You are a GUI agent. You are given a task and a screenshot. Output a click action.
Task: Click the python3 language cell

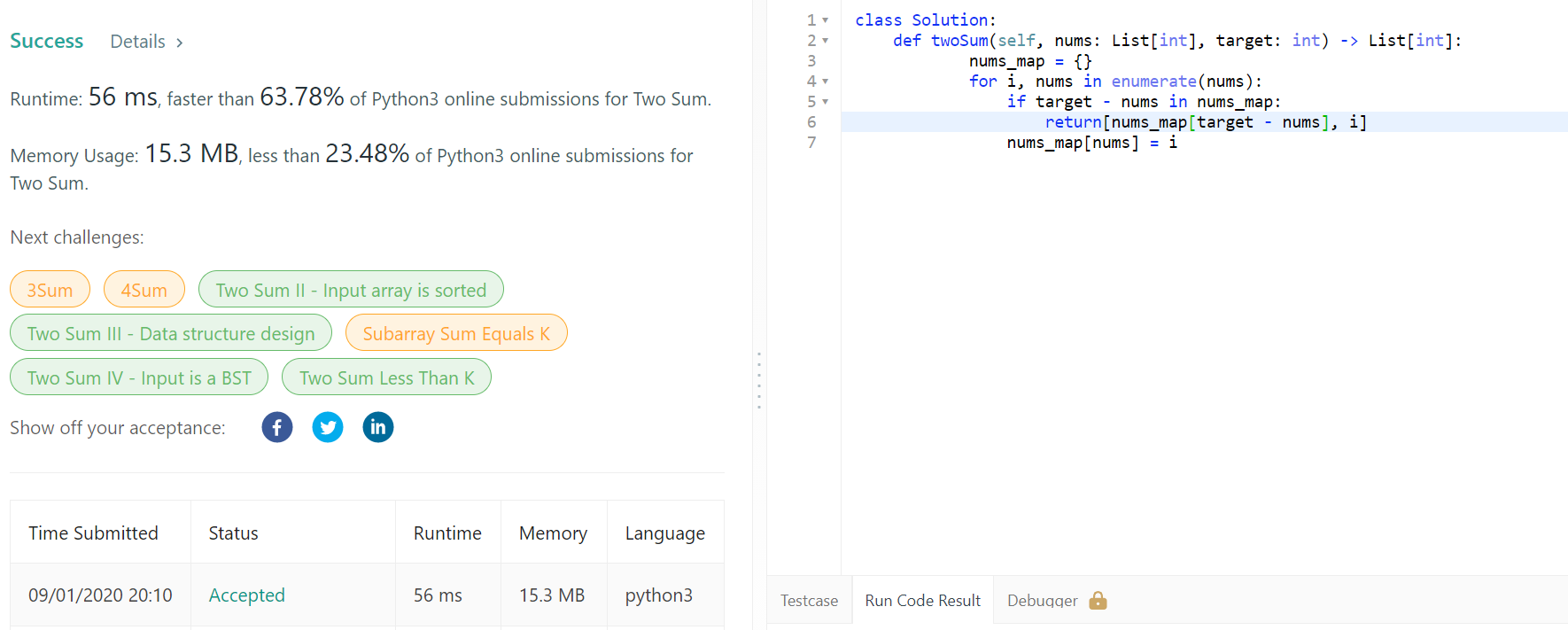click(659, 595)
